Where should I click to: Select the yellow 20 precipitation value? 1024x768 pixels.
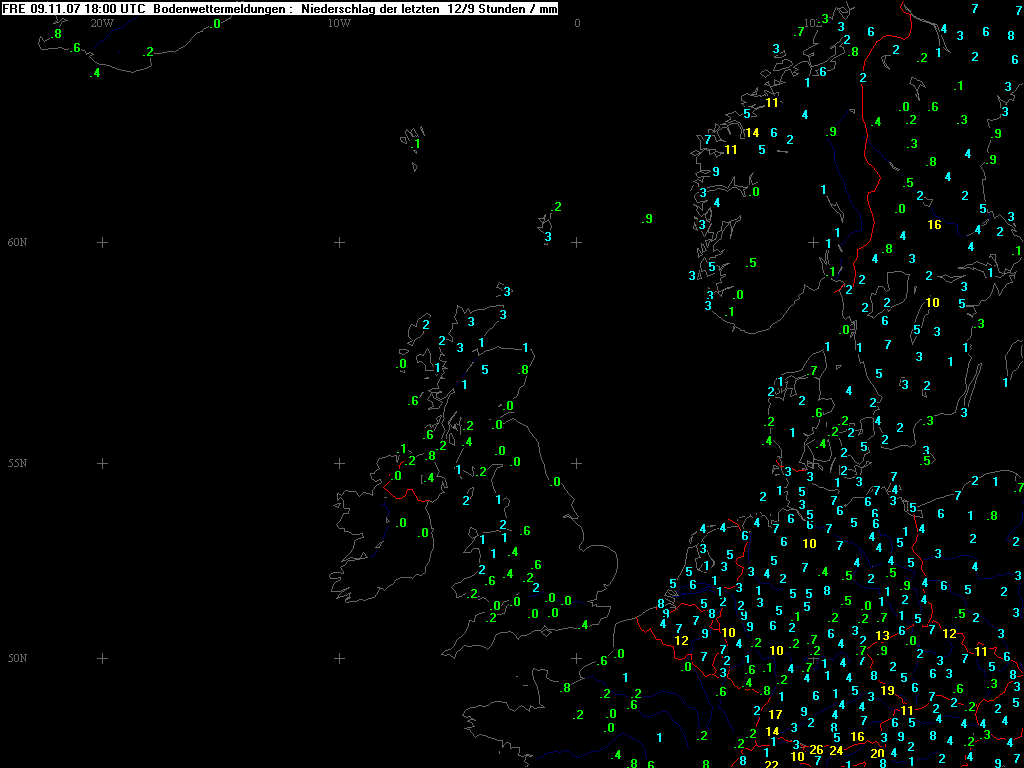pyautogui.click(x=877, y=753)
